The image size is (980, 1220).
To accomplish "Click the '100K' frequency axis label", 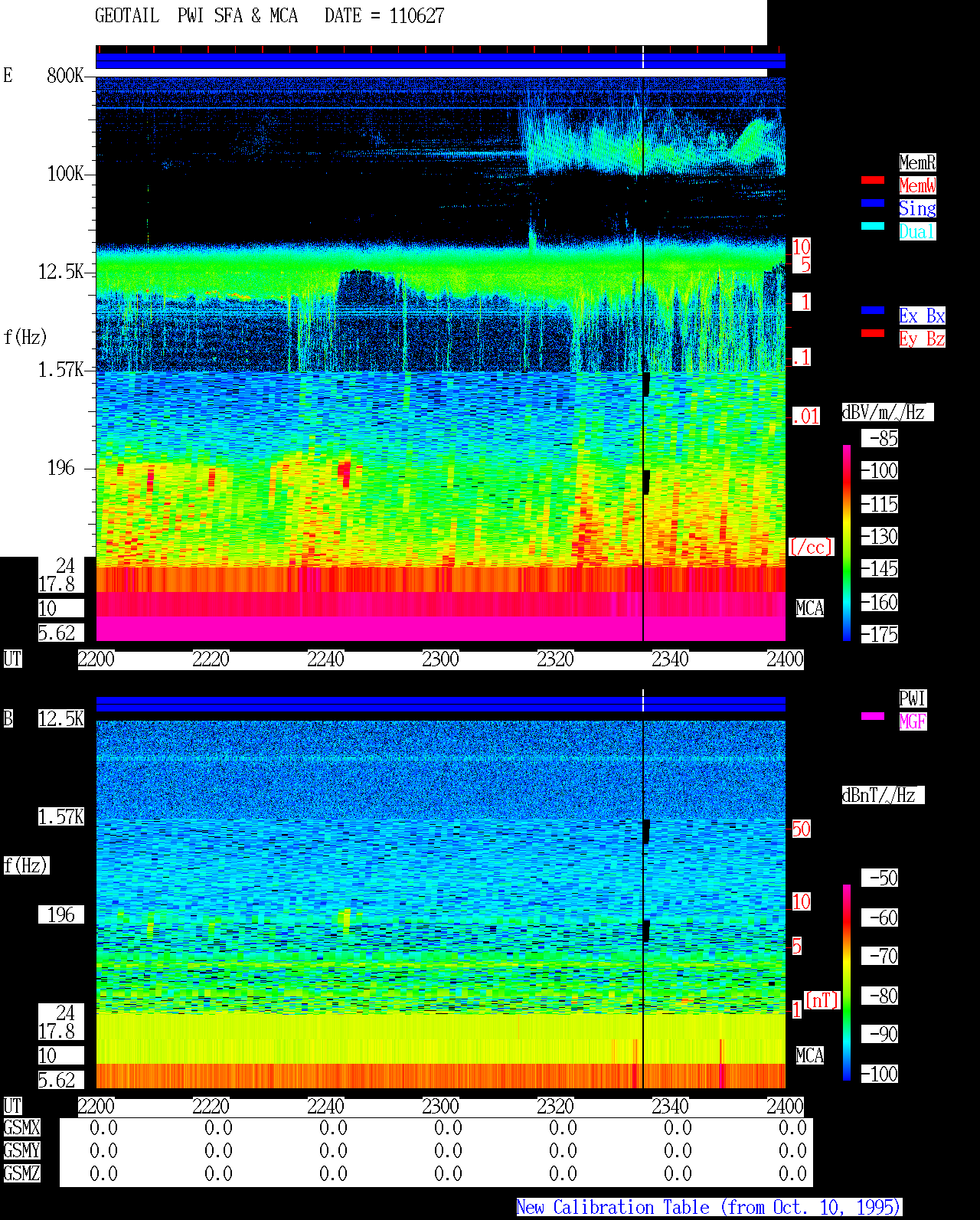I will coord(66,173).
